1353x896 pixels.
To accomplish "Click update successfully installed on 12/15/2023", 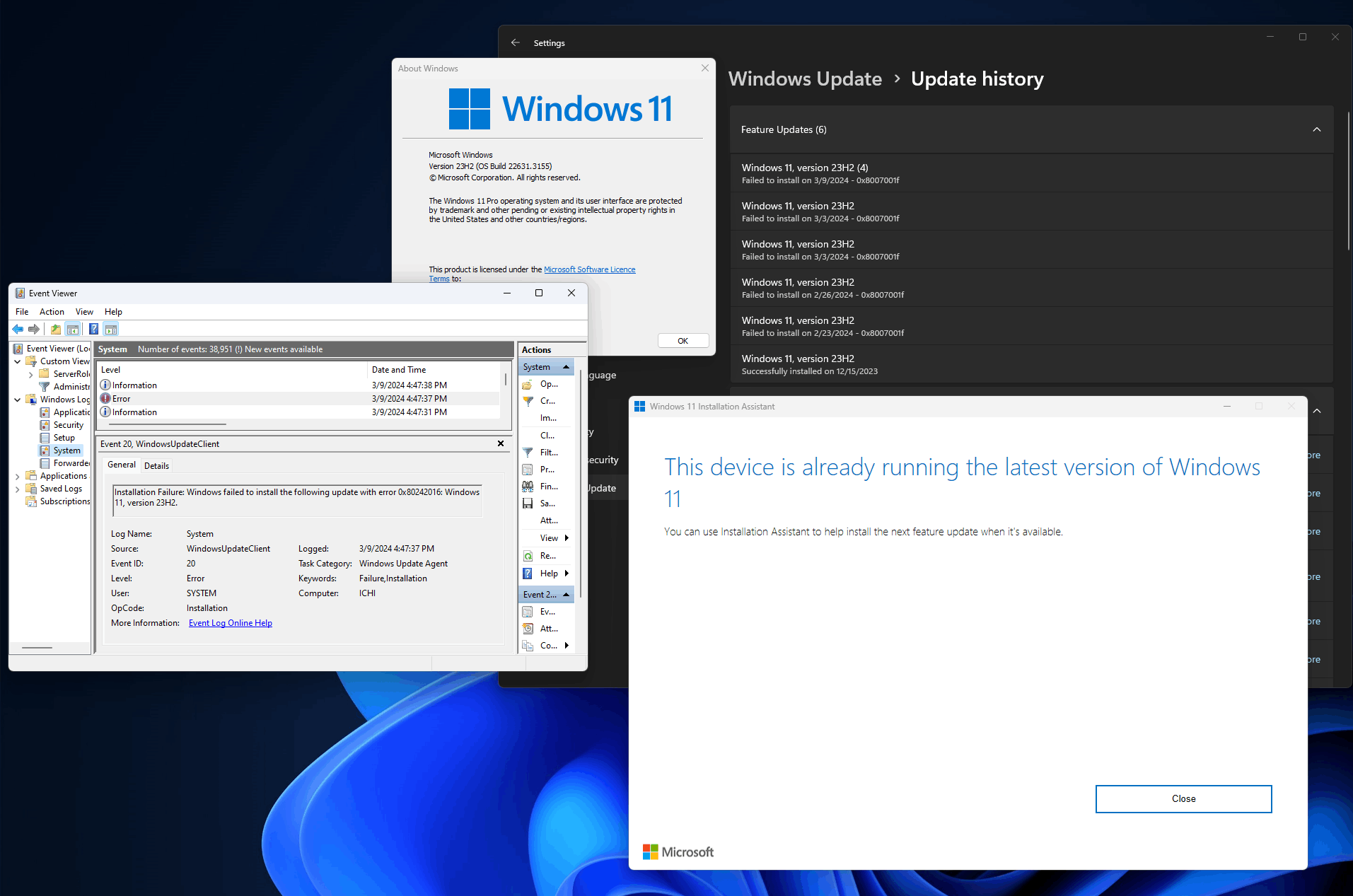I will click(x=1031, y=364).
